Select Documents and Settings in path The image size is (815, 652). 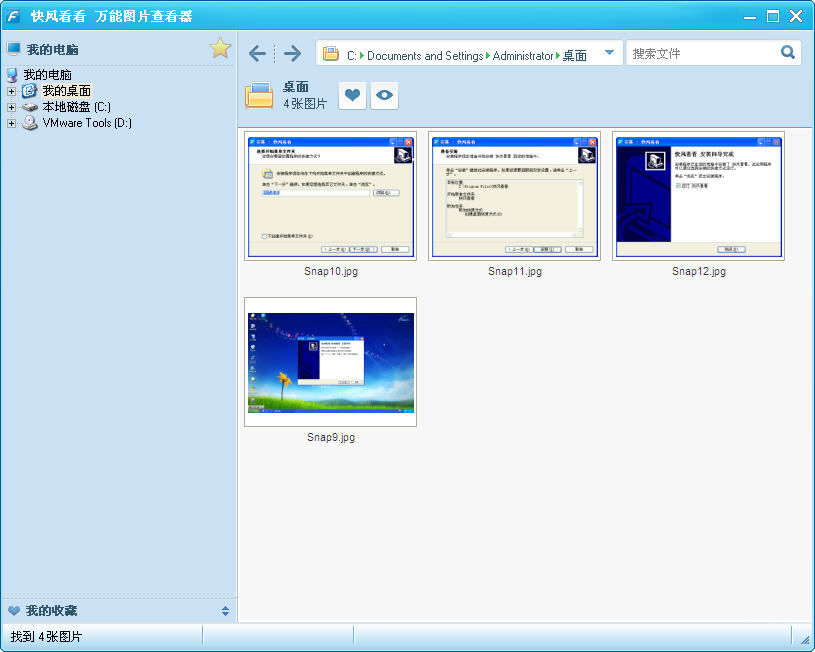point(425,56)
